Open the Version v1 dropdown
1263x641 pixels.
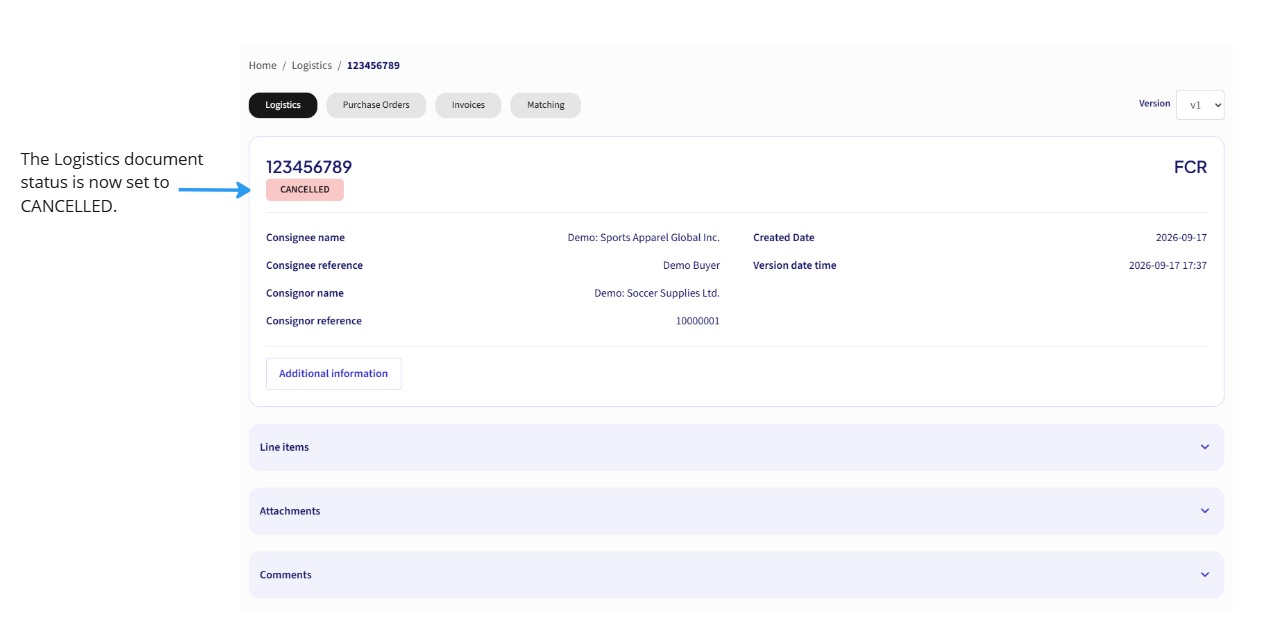pos(1200,105)
